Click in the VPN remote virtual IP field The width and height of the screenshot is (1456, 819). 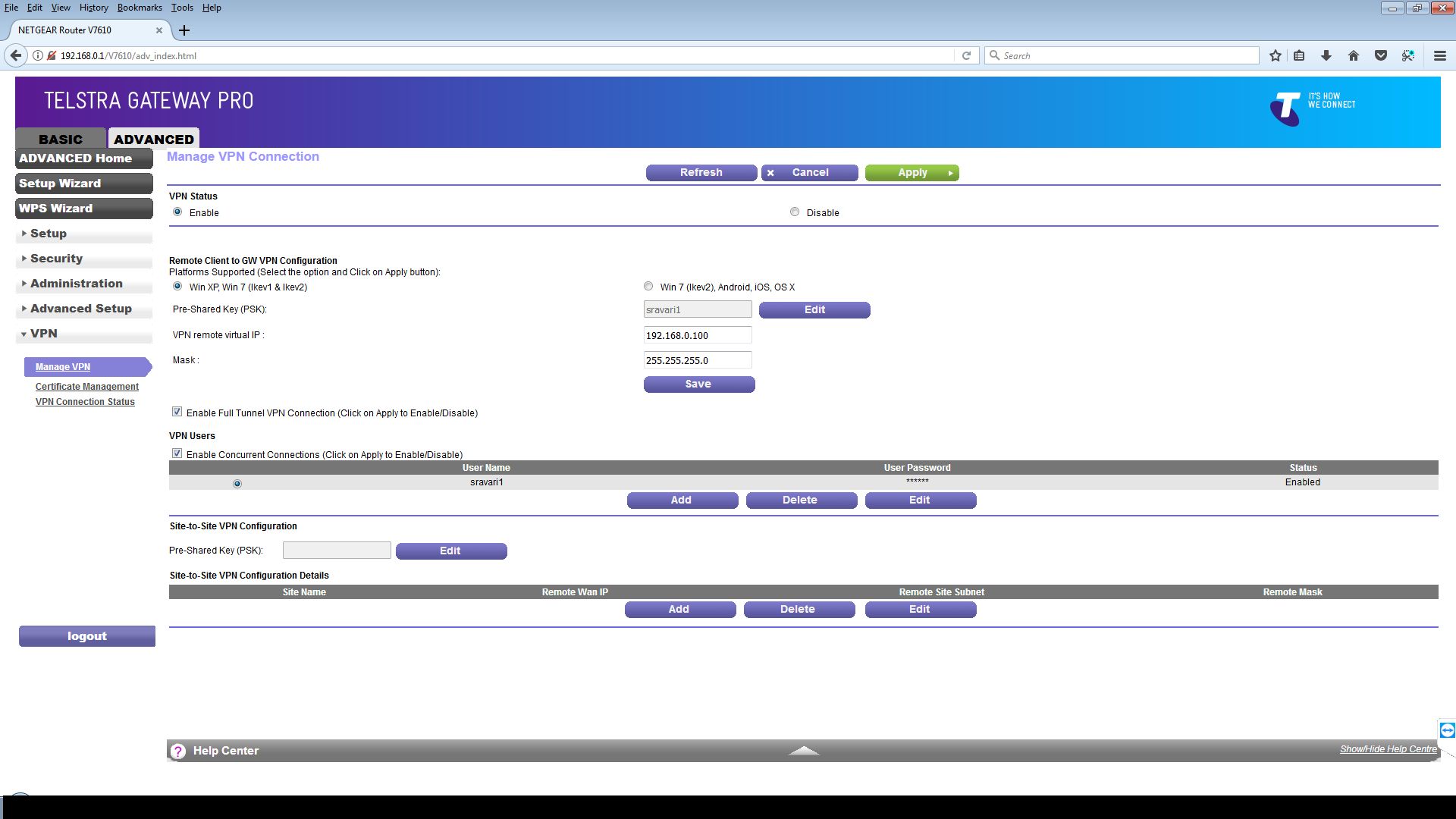697,335
